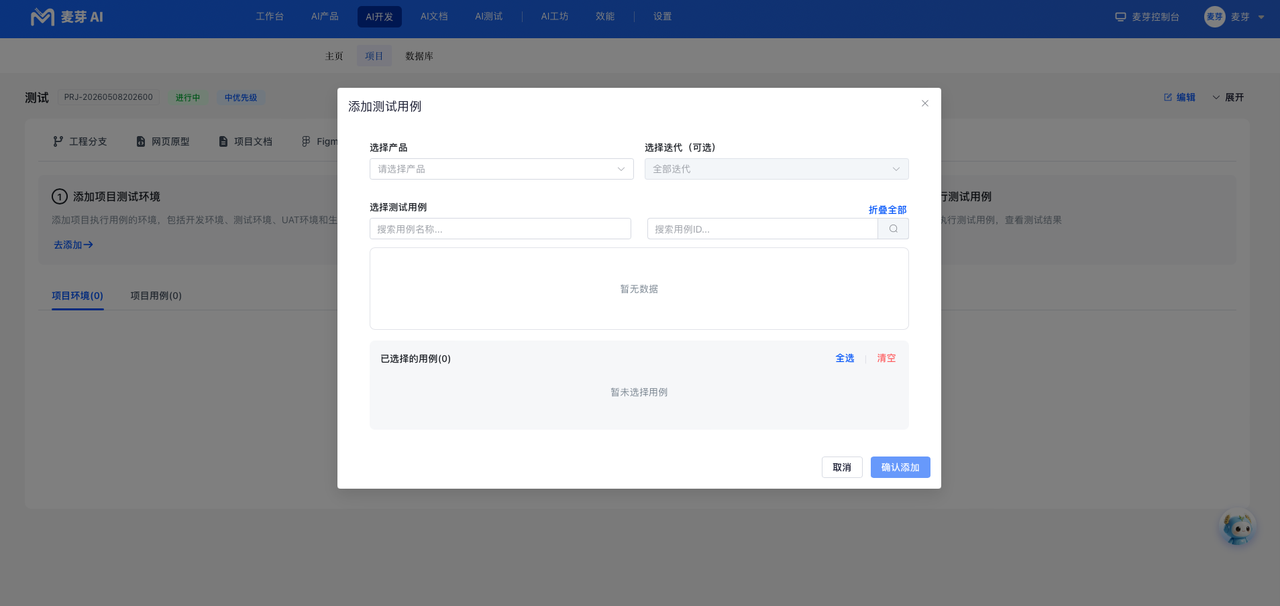Click the 折叠全部 link

click(888, 210)
